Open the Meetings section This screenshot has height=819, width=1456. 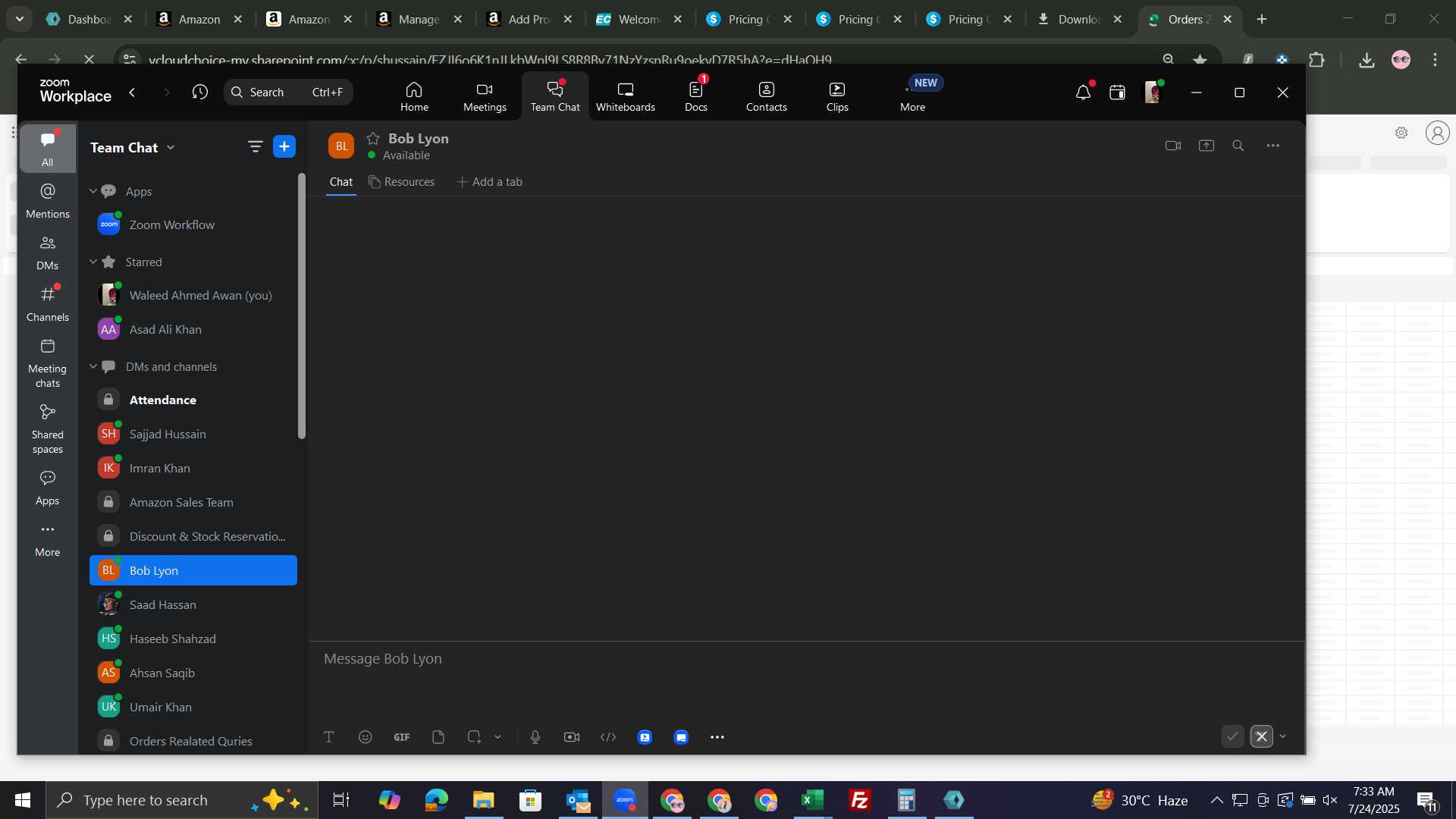(x=485, y=96)
